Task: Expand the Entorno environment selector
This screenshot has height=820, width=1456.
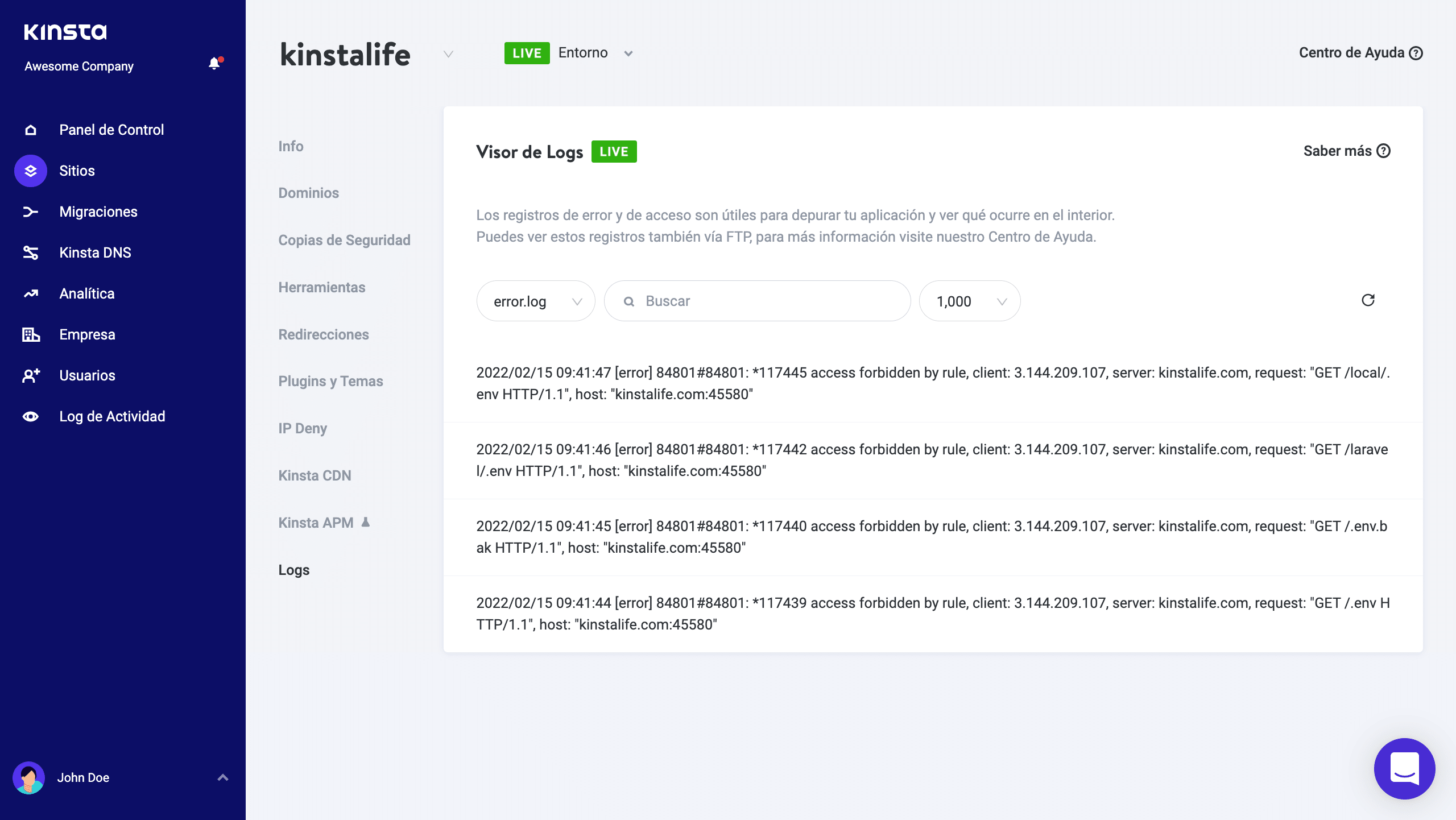Action: pos(628,53)
